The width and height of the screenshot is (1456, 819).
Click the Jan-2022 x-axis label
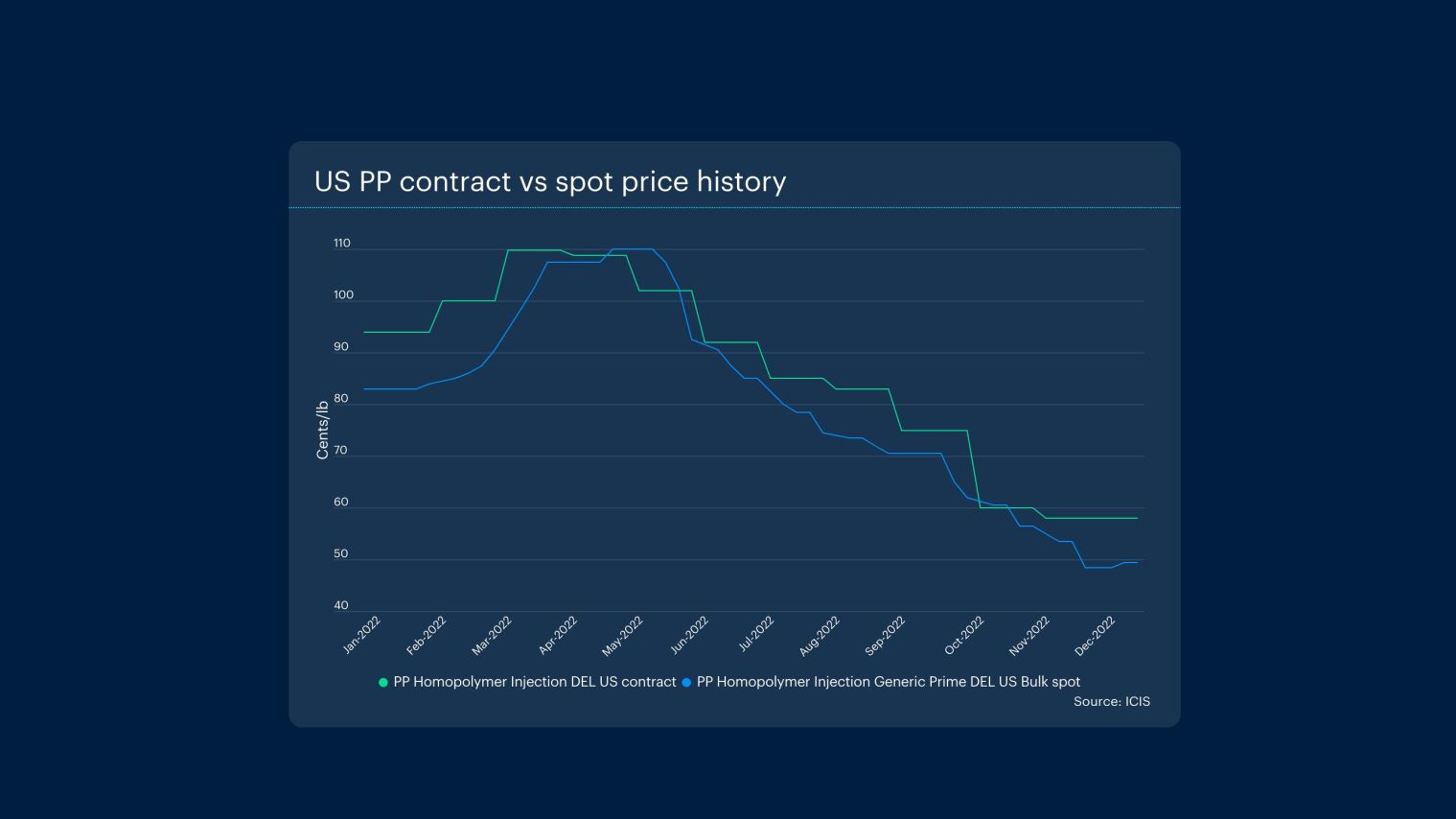coord(361,635)
